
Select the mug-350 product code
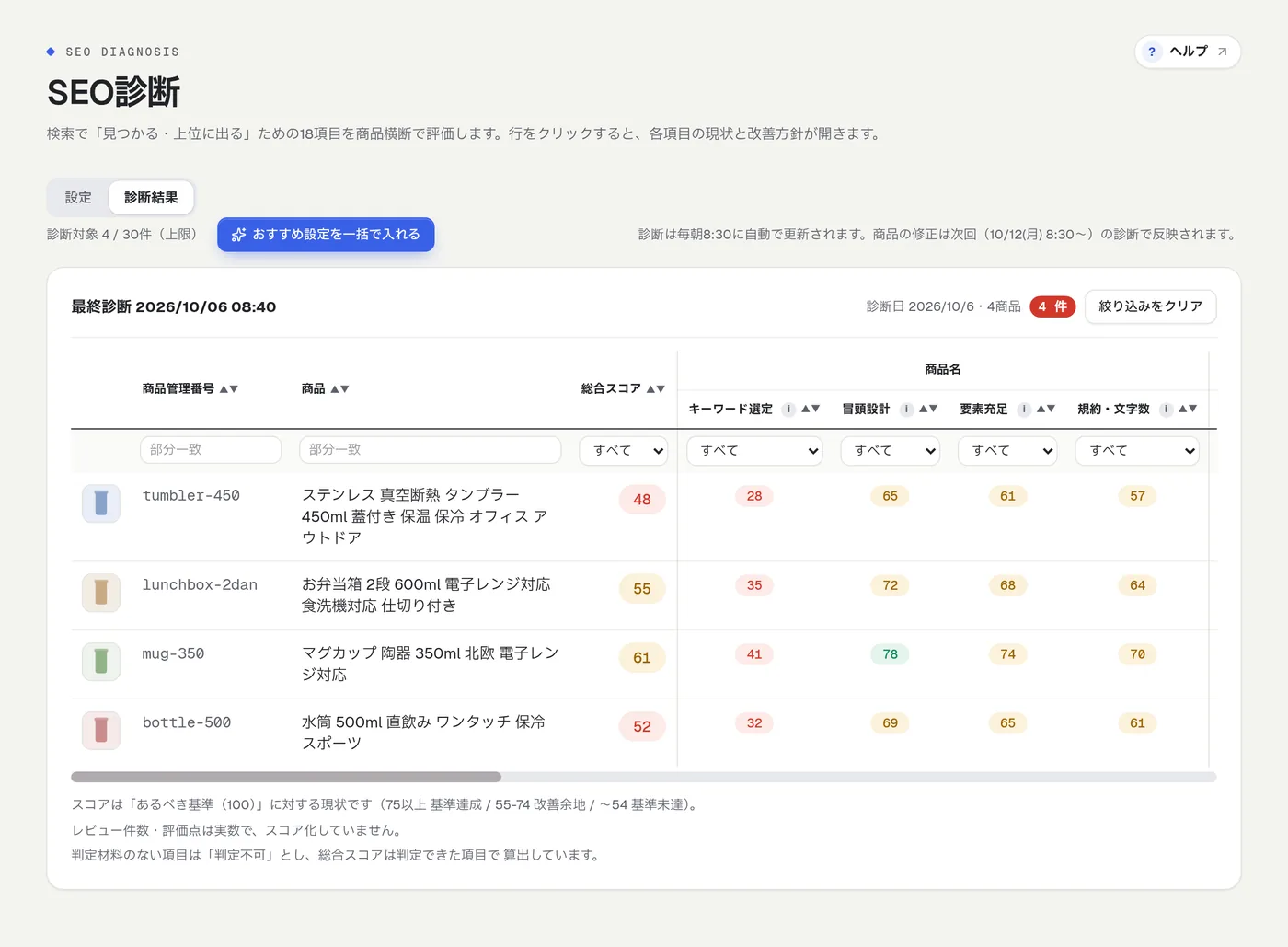tap(173, 654)
